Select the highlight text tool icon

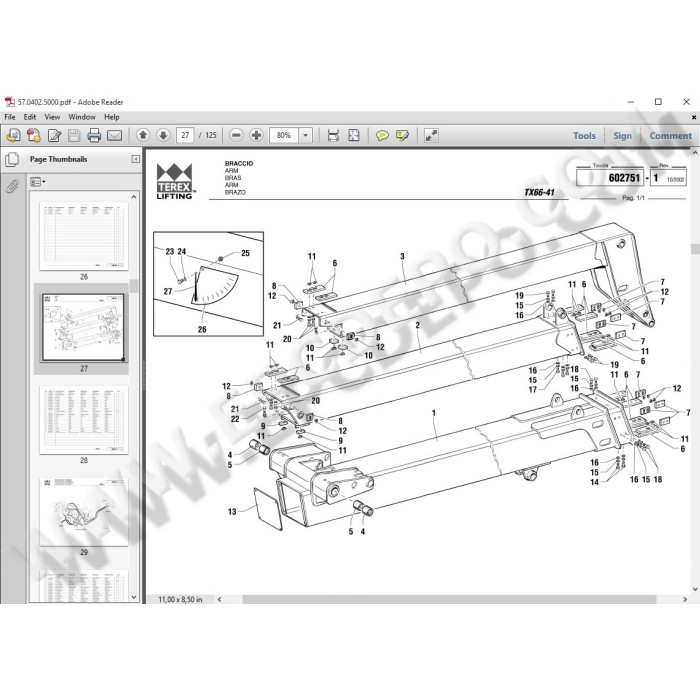(402, 135)
